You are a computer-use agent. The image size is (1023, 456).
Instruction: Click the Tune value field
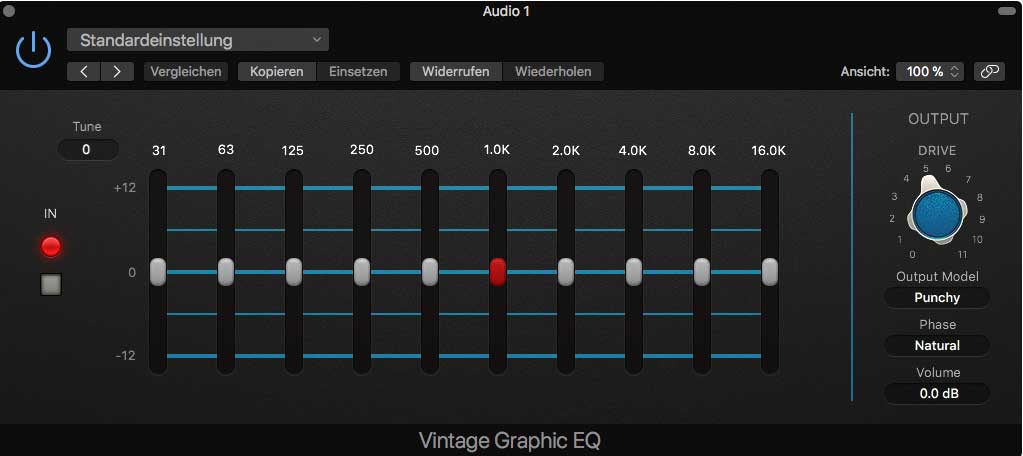click(x=87, y=150)
